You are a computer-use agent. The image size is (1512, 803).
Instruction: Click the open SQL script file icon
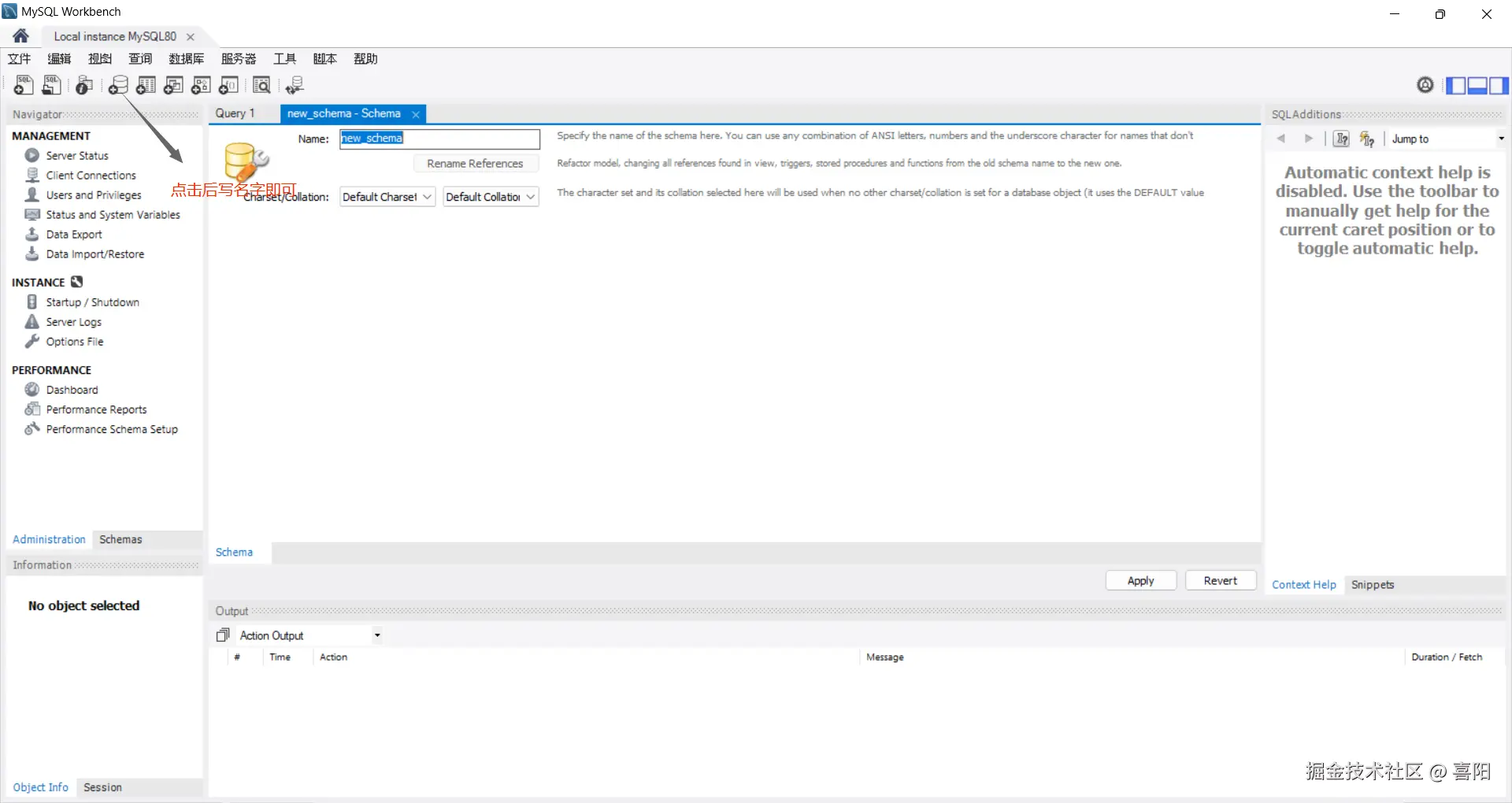click(x=52, y=85)
